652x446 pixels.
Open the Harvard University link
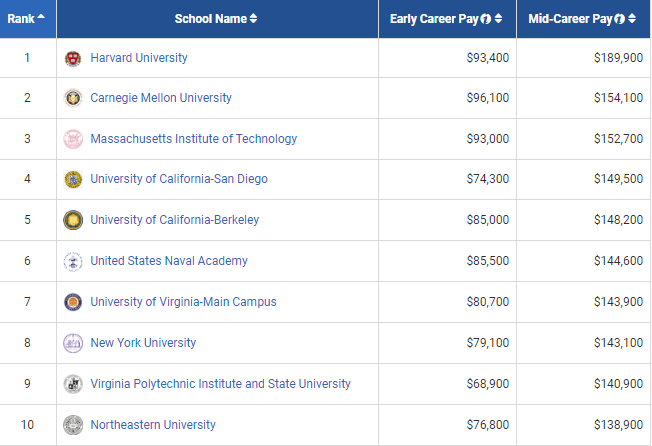(x=139, y=58)
